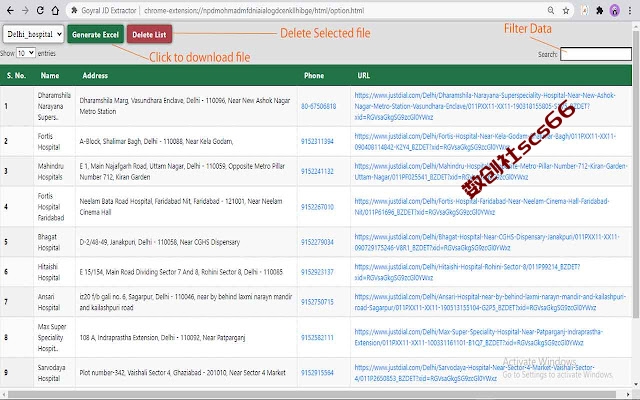Click the zoom magnifier icon in address bar
The image size is (640, 400).
click(x=551, y=11)
